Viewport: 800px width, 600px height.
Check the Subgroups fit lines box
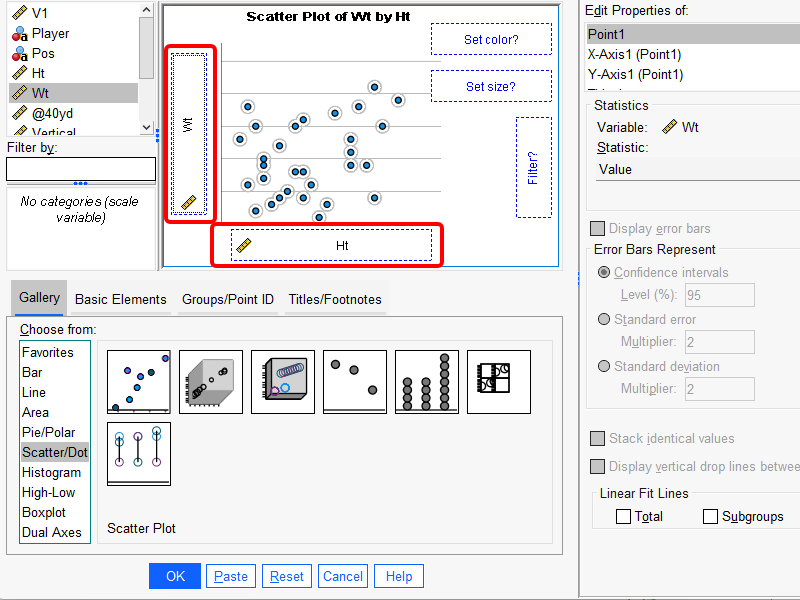click(710, 516)
